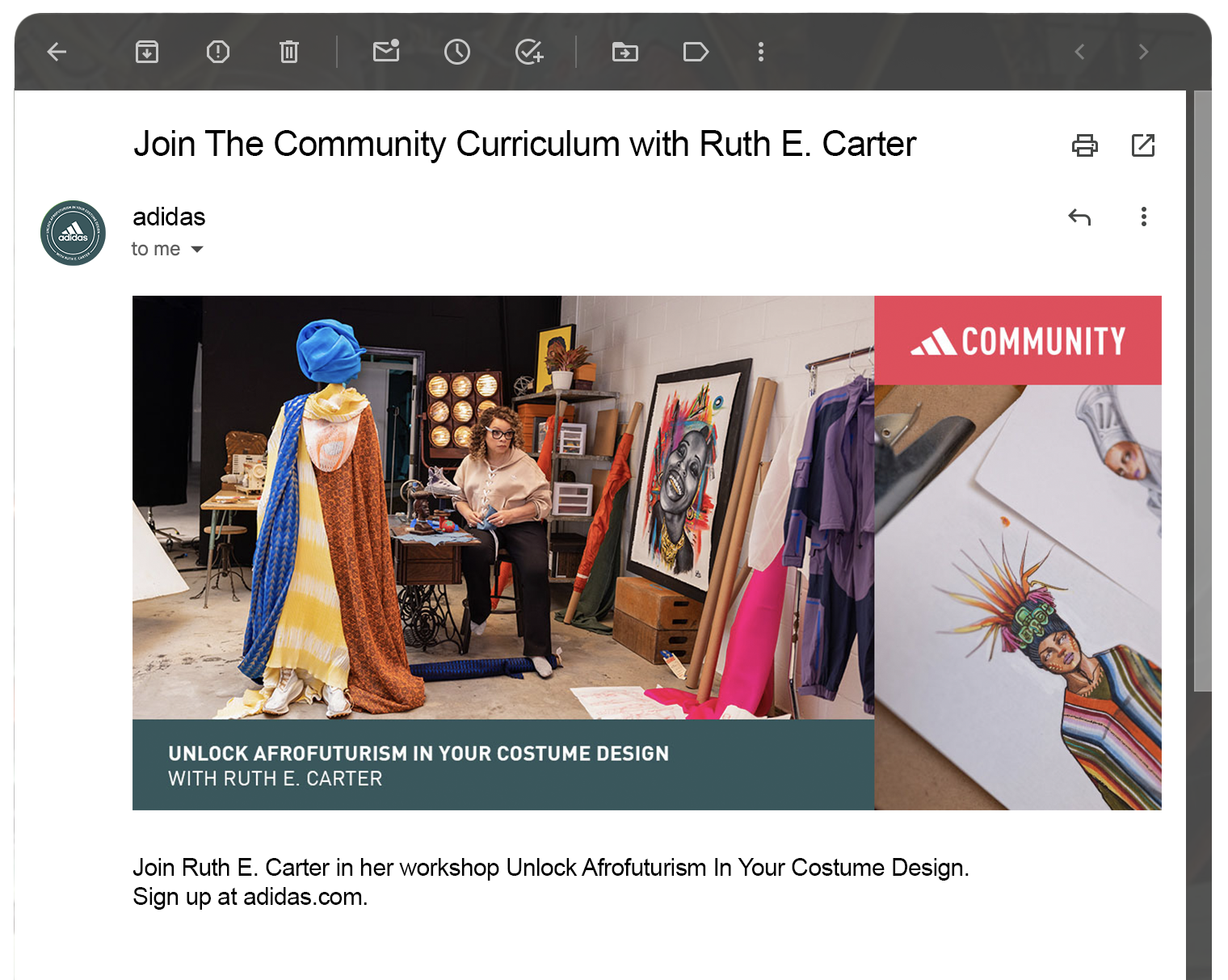Image resolution: width=1228 pixels, height=980 pixels.
Task: Click the costume sketch illustration image
Action: 1018,597
